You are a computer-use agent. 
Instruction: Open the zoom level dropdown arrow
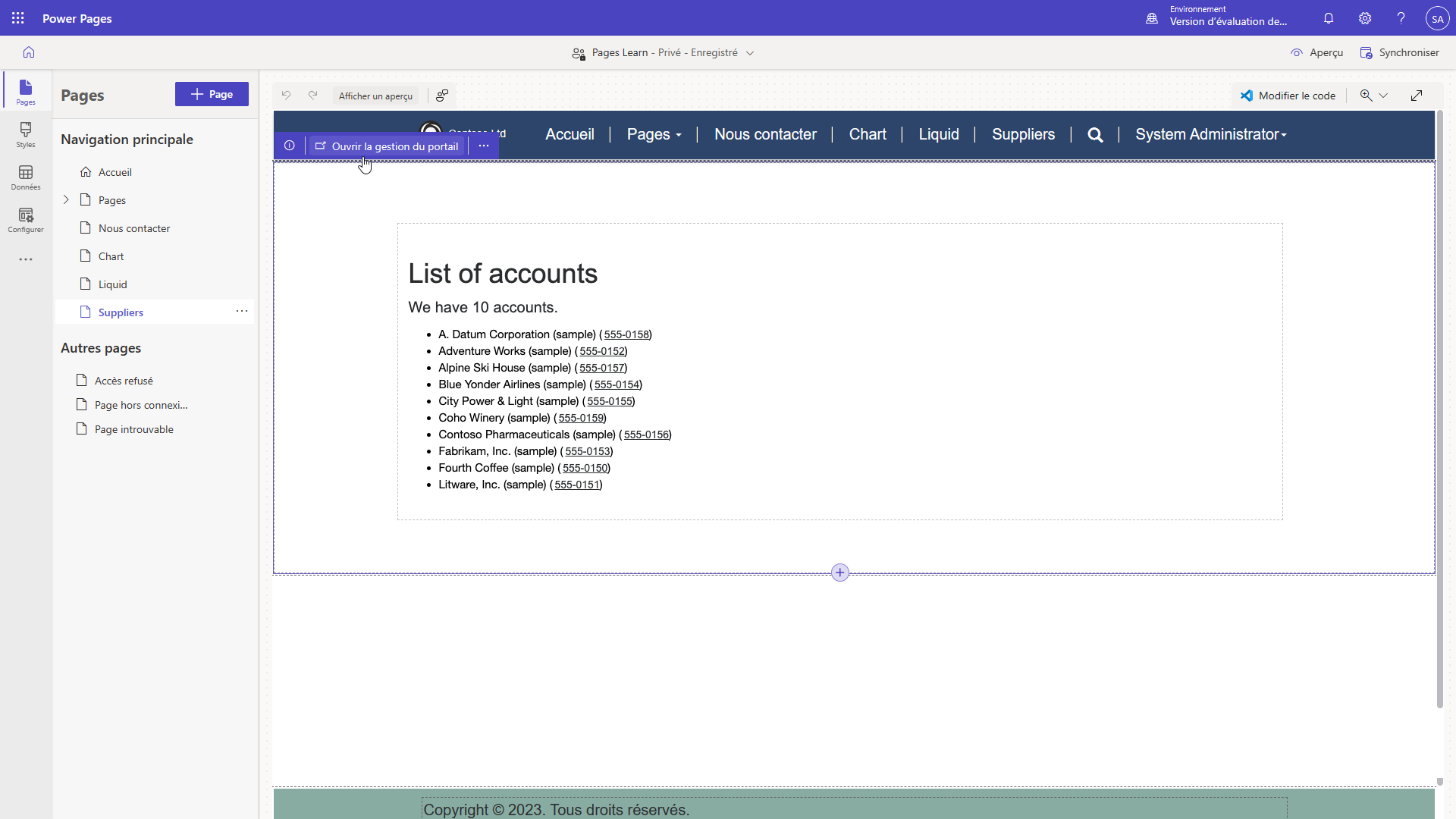tap(1383, 96)
